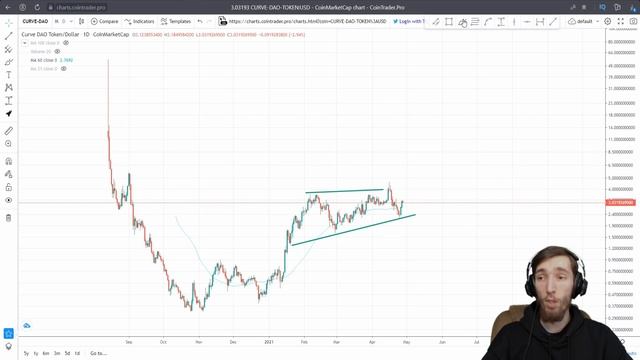Set chart range to 1d
The height and width of the screenshot is (360, 640).
point(77,353)
